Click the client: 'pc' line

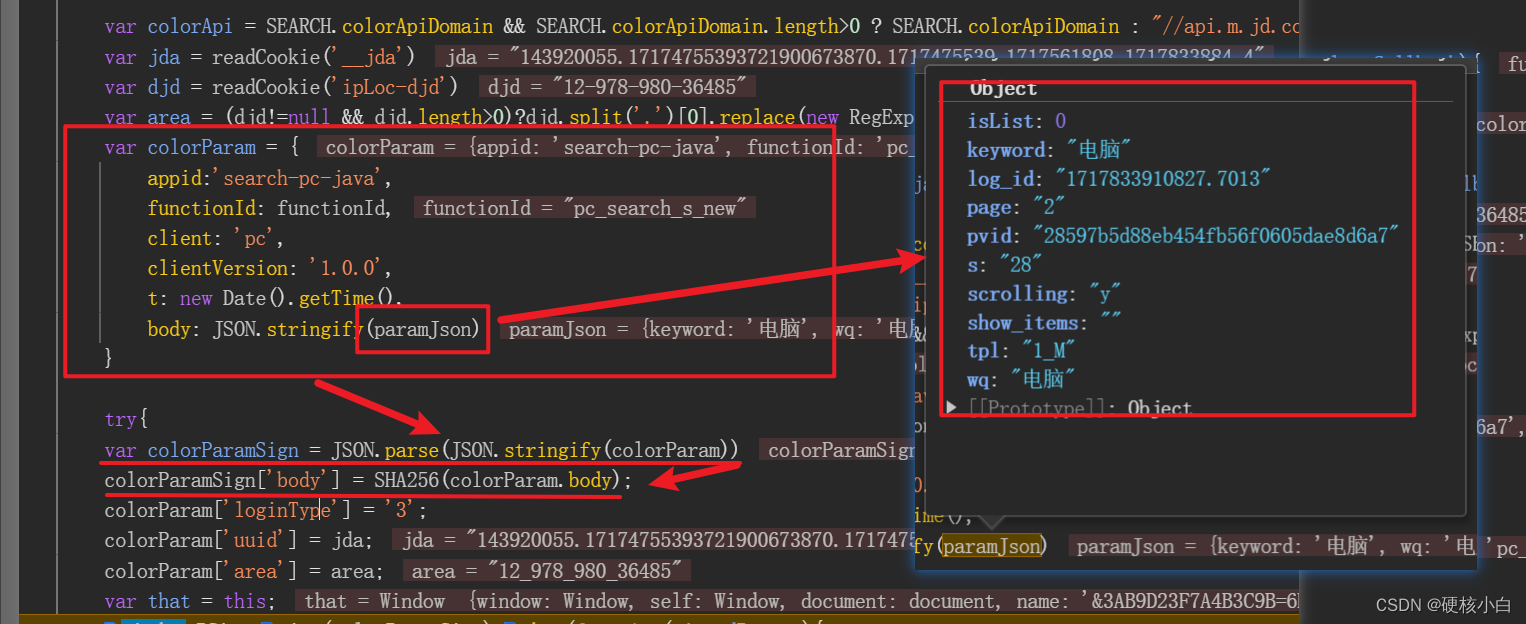[x=216, y=238]
